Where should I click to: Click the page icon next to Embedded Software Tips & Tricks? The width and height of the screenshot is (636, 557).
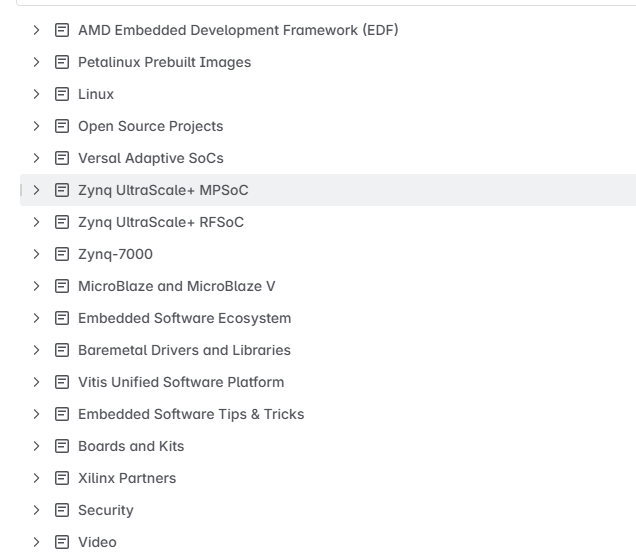pos(62,414)
